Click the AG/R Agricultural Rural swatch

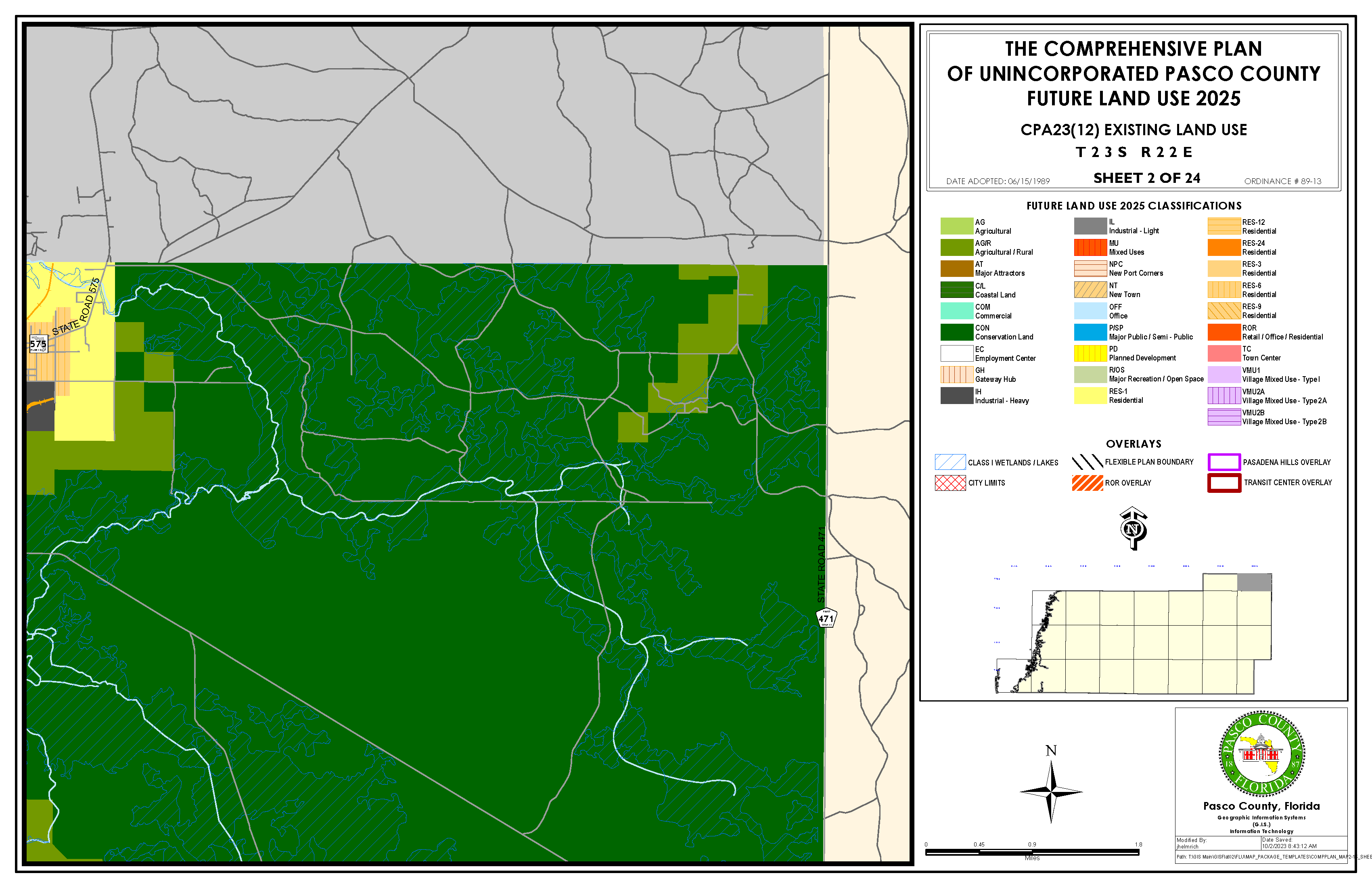(x=956, y=247)
